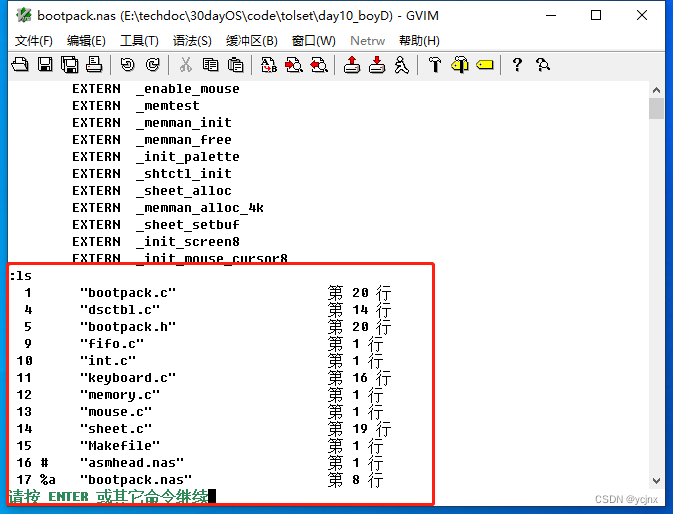The image size is (673, 514).
Task: Click the Print toolbar icon
Action: pyautogui.click(x=94, y=65)
